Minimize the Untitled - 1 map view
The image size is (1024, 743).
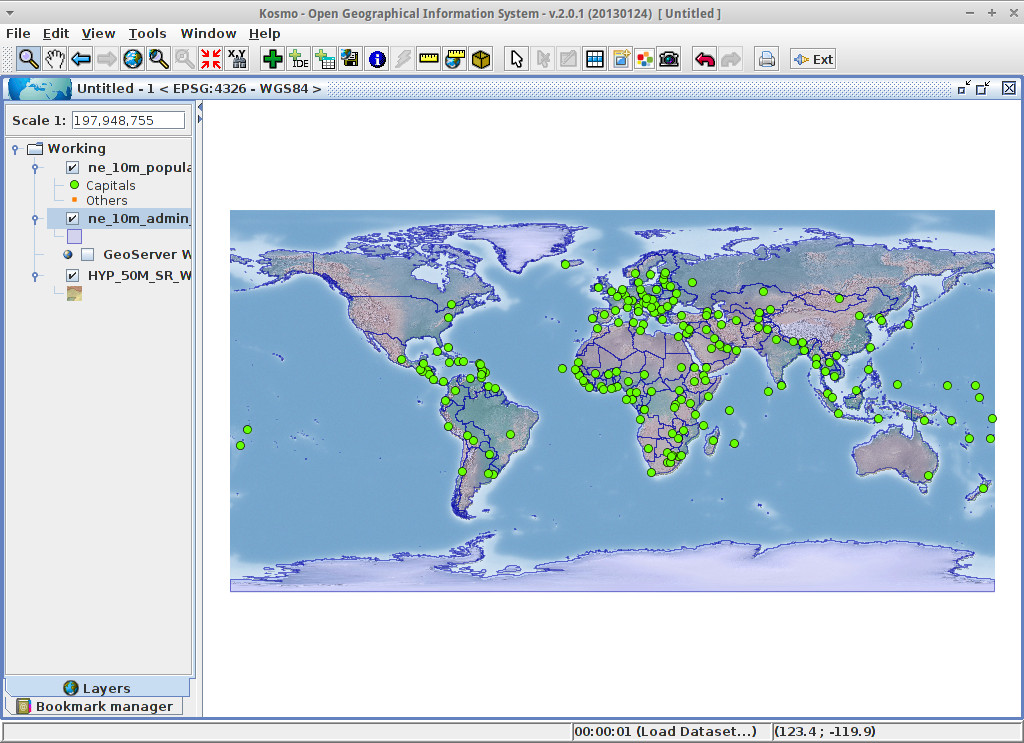(964, 87)
